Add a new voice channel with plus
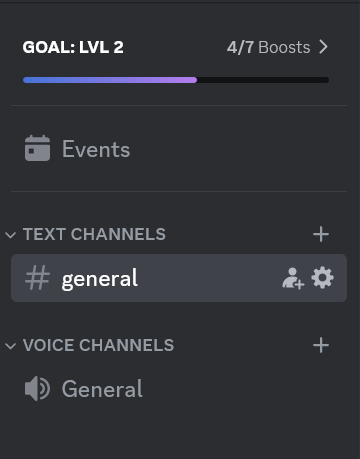 click(x=321, y=345)
